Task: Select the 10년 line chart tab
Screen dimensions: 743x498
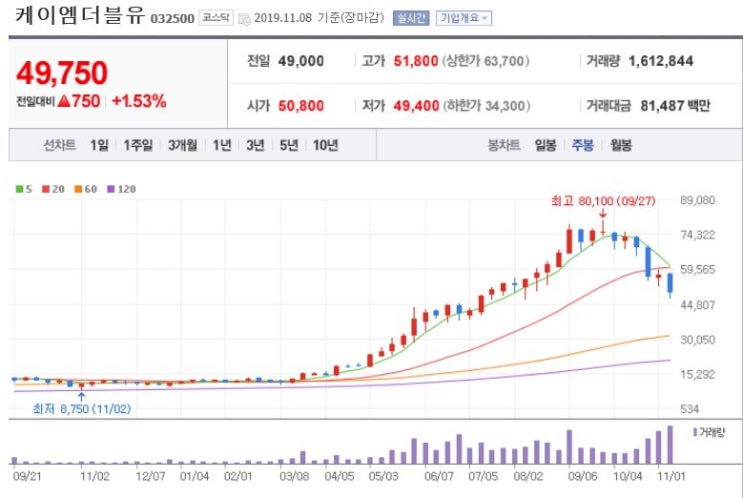Action: [325, 145]
